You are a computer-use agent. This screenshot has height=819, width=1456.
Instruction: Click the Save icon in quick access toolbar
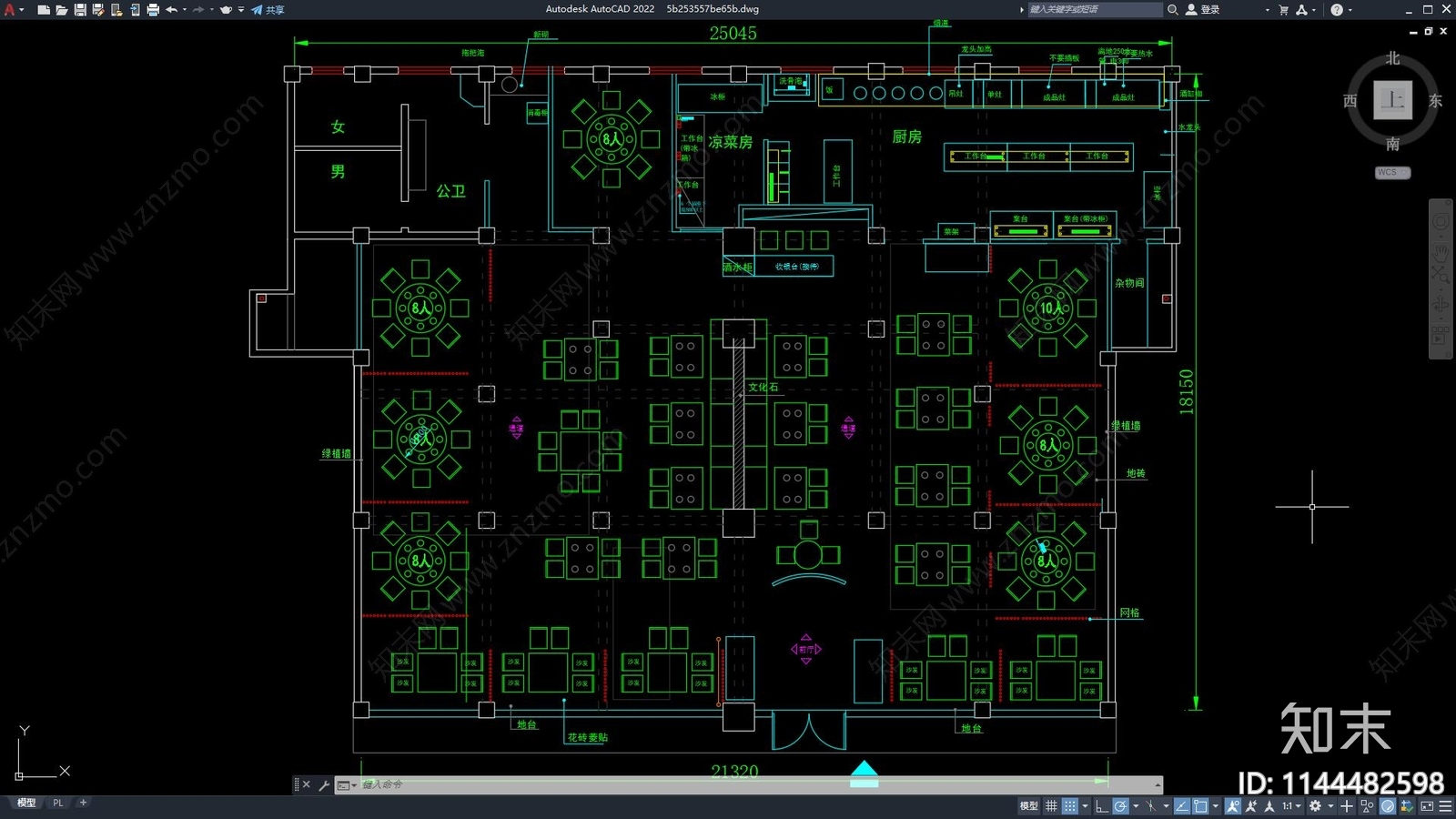80,10
